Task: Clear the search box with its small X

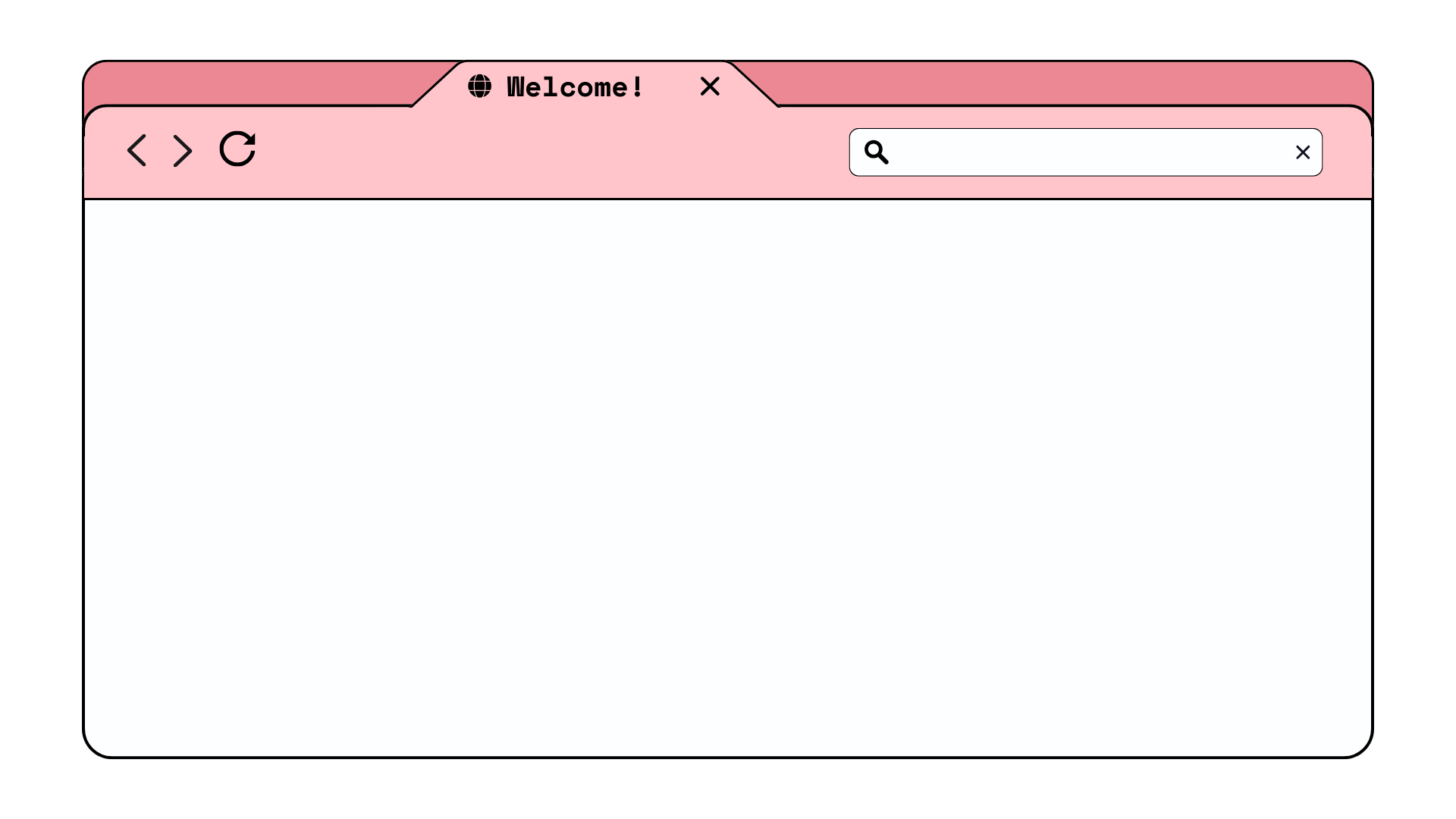Action: [x=1303, y=152]
